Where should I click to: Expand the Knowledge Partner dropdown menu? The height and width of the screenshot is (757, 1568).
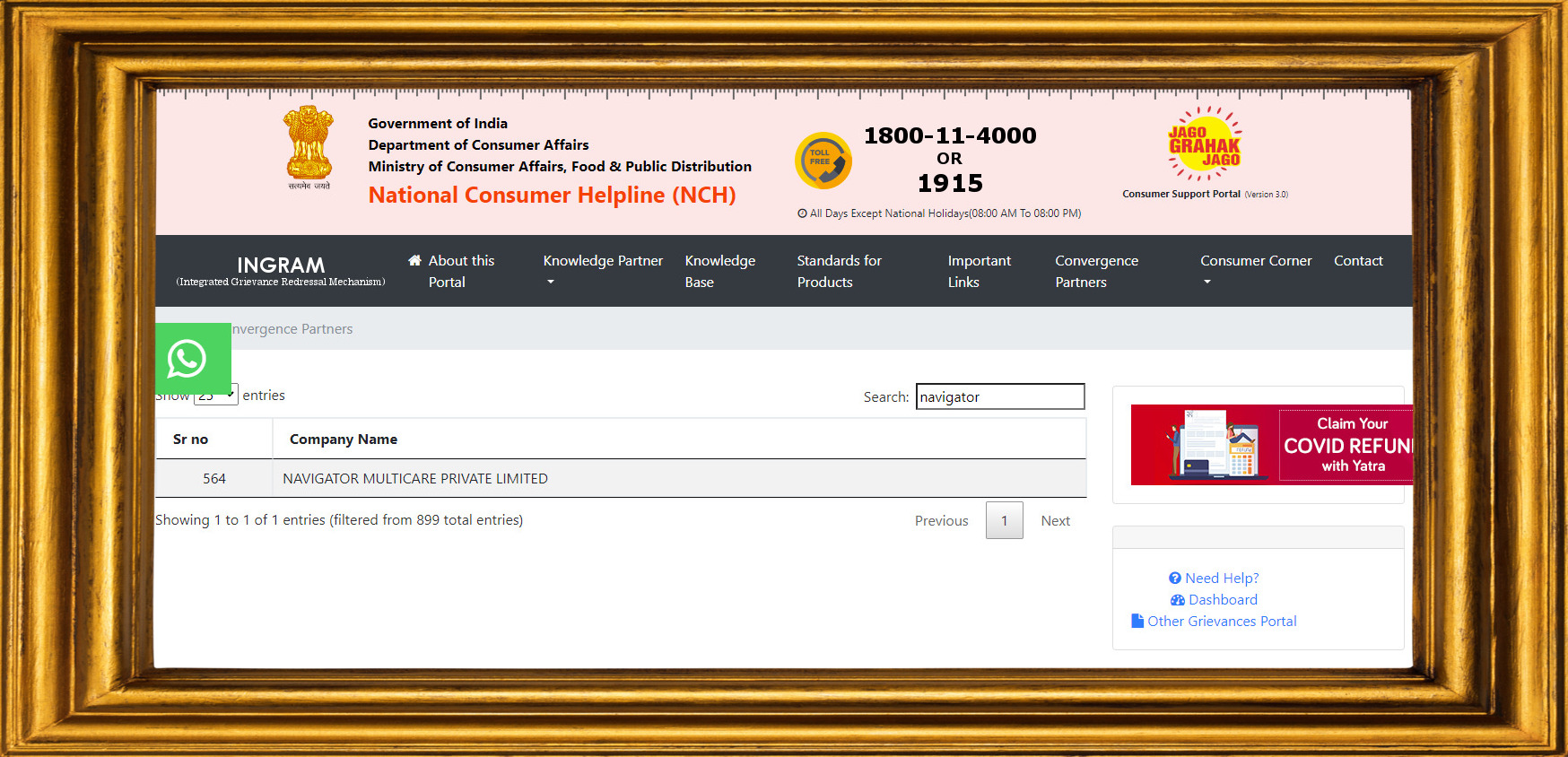pos(603,270)
